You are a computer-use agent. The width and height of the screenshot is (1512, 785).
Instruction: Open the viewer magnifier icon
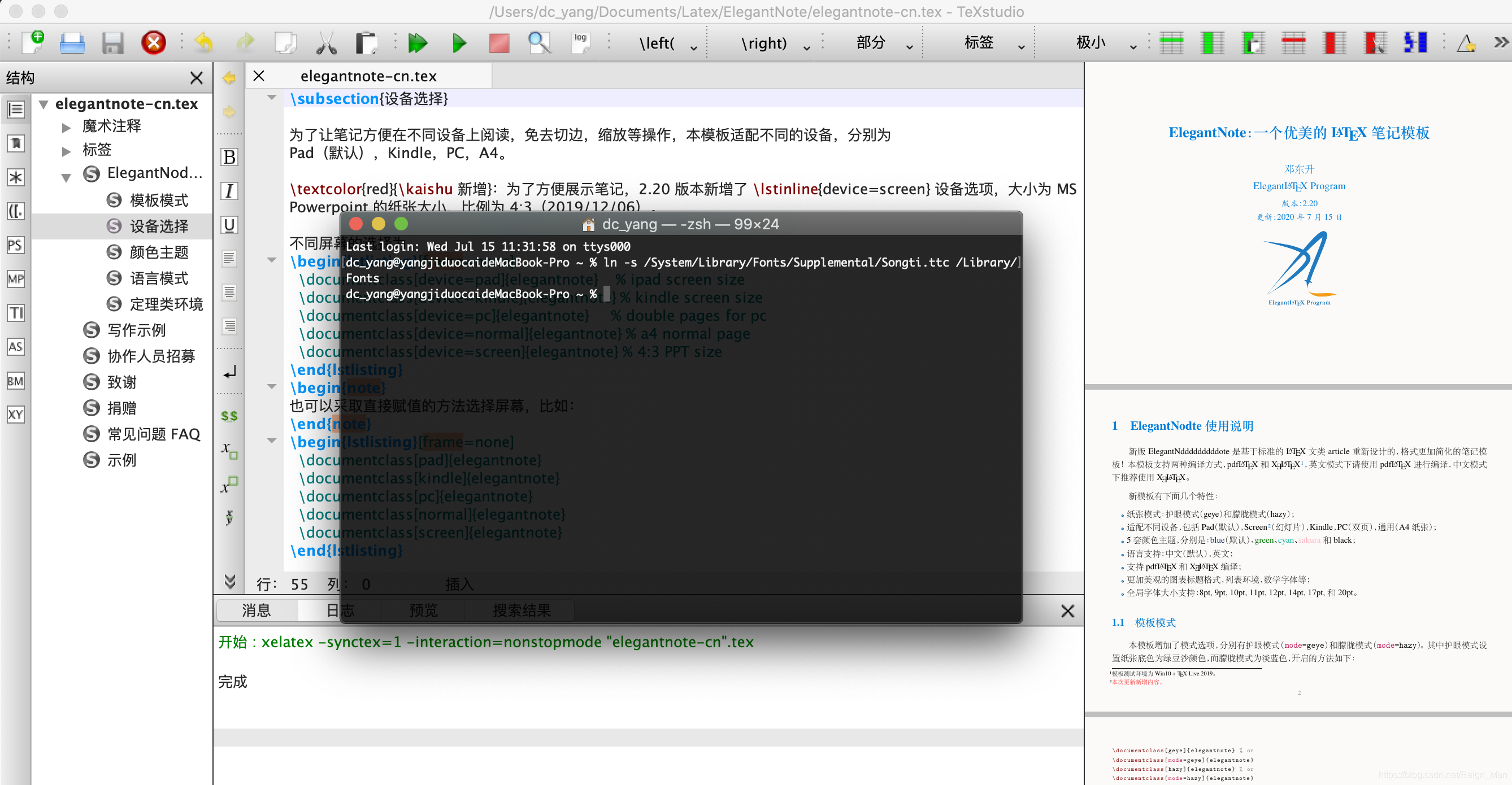pos(539,43)
